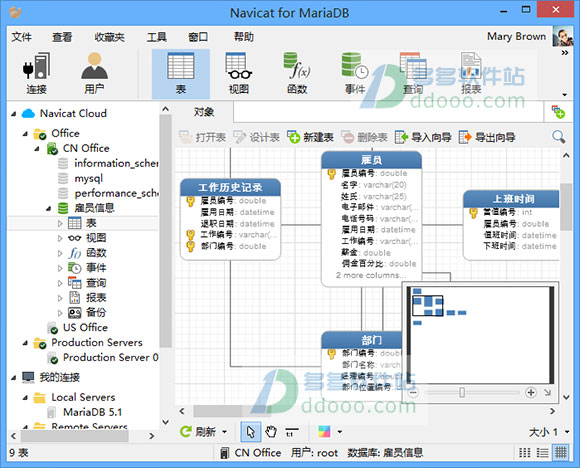Switch to detail view mode

(x=542, y=452)
